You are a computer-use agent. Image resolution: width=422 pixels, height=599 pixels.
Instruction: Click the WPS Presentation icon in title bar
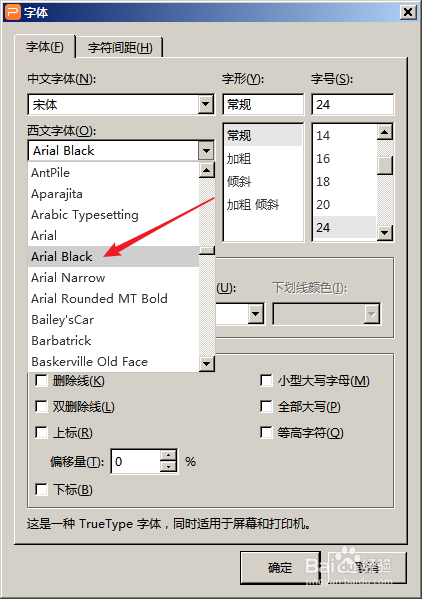click(x=12, y=12)
